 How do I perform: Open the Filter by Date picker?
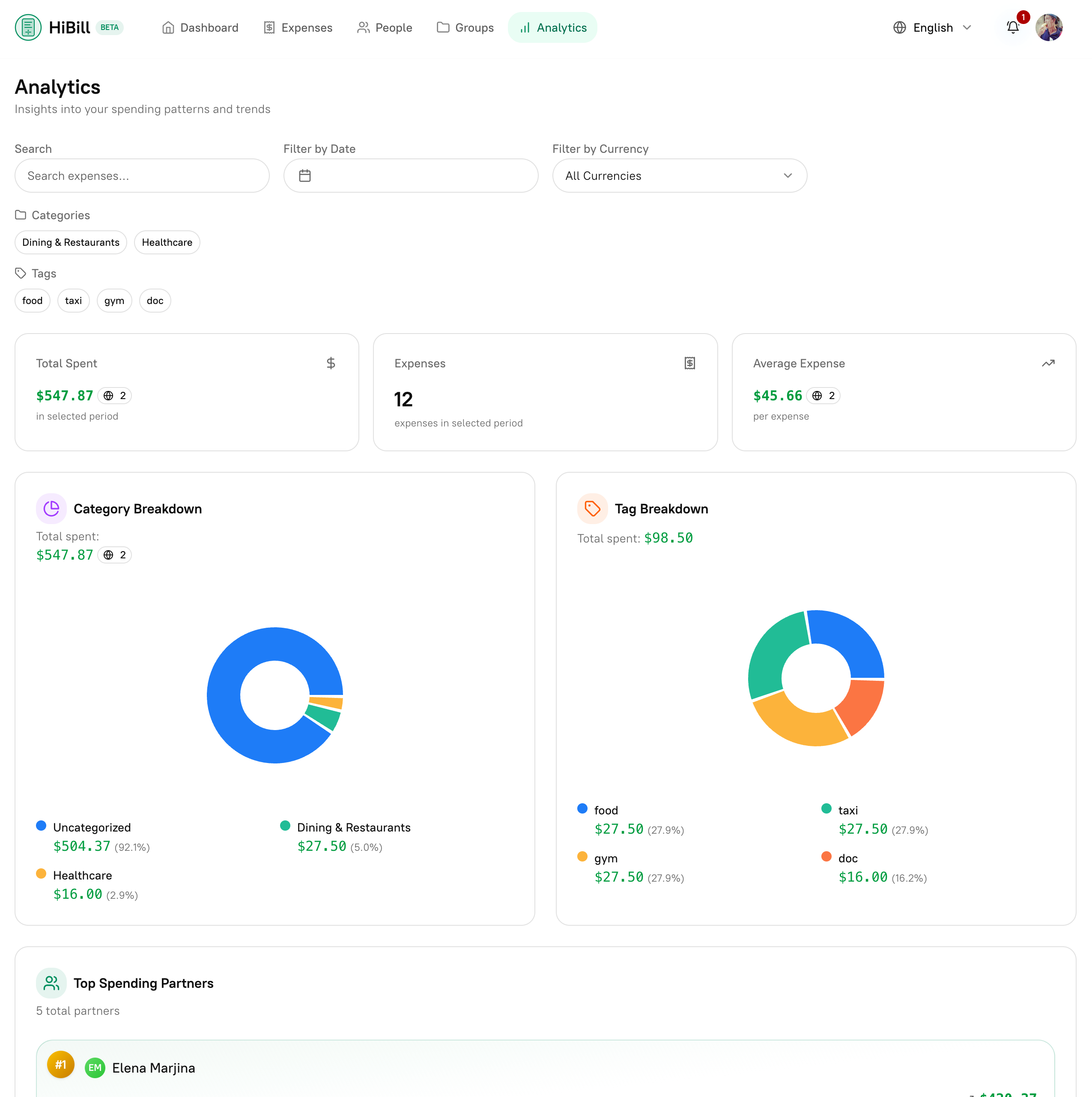(x=410, y=176)
